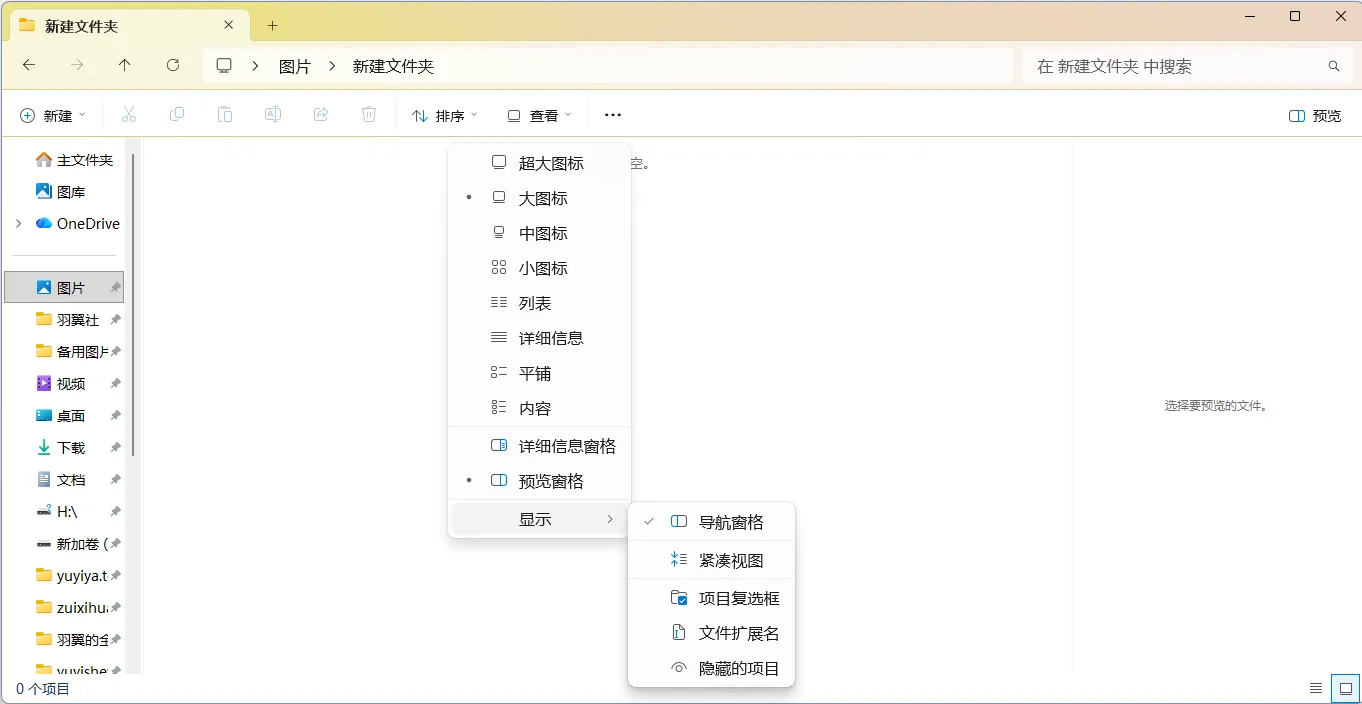This screenshot has height=704, width=1362.
Task: Click 新建文件夹 in the address path
Action: 393,66
